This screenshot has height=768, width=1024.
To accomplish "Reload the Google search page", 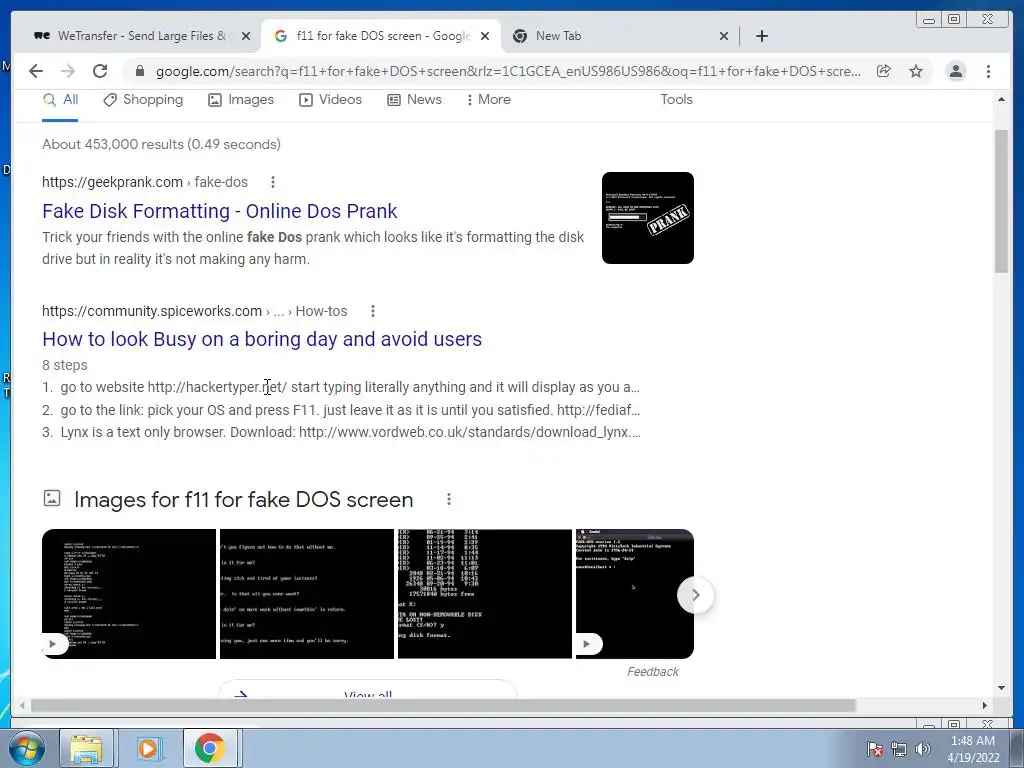I will [100, 71].
